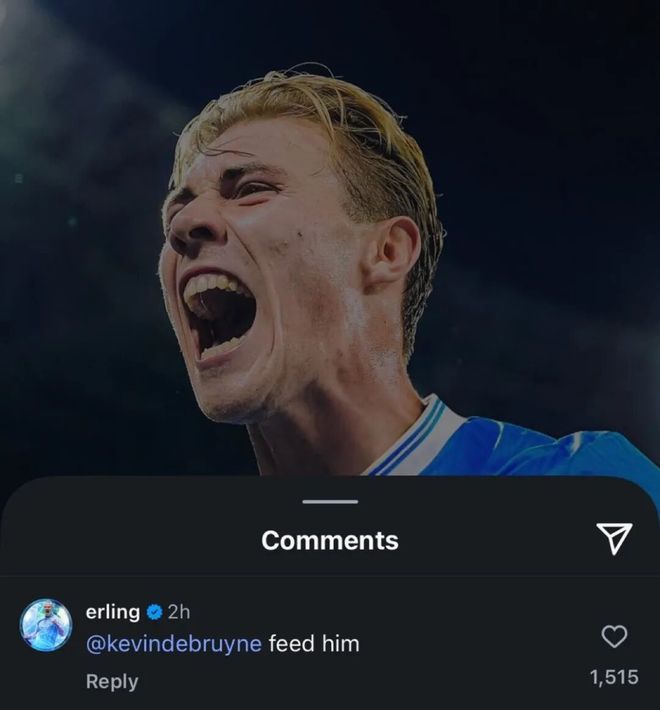660x710 pixels.
Task: View the 1,515 likes count
Action: click(x=613, y=677)
